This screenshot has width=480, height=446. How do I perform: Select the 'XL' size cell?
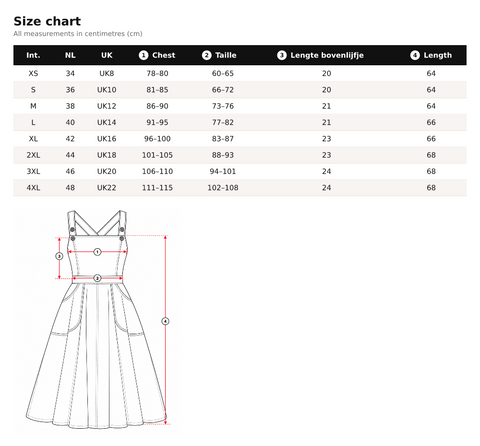pos(33,139)
